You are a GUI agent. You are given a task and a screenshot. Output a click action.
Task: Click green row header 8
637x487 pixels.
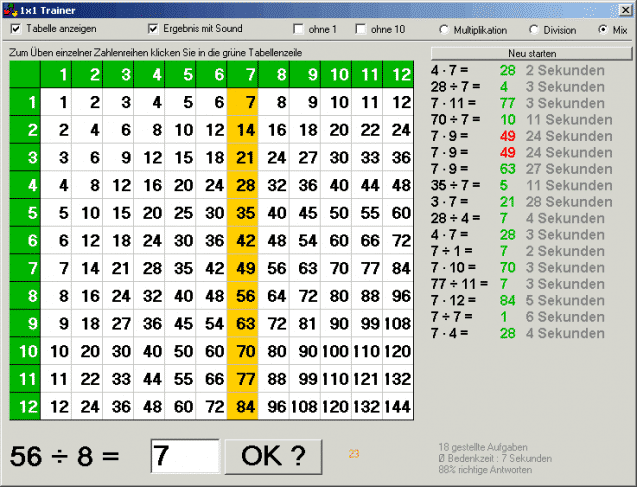point(25,296)
